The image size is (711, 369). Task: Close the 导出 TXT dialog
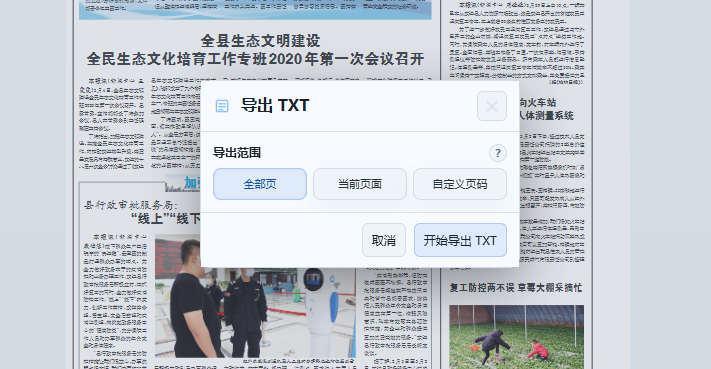pyautogui.click(x=492, y=106)
